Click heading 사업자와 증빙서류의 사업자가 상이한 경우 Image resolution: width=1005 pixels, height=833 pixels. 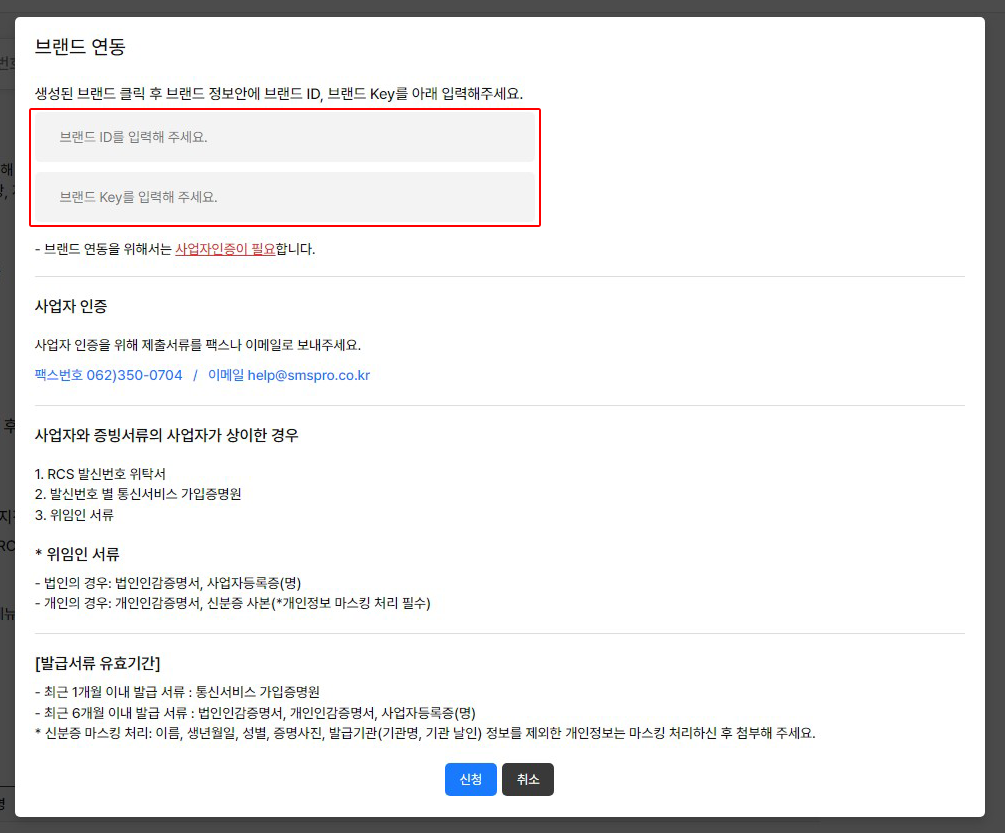point(167,435)
